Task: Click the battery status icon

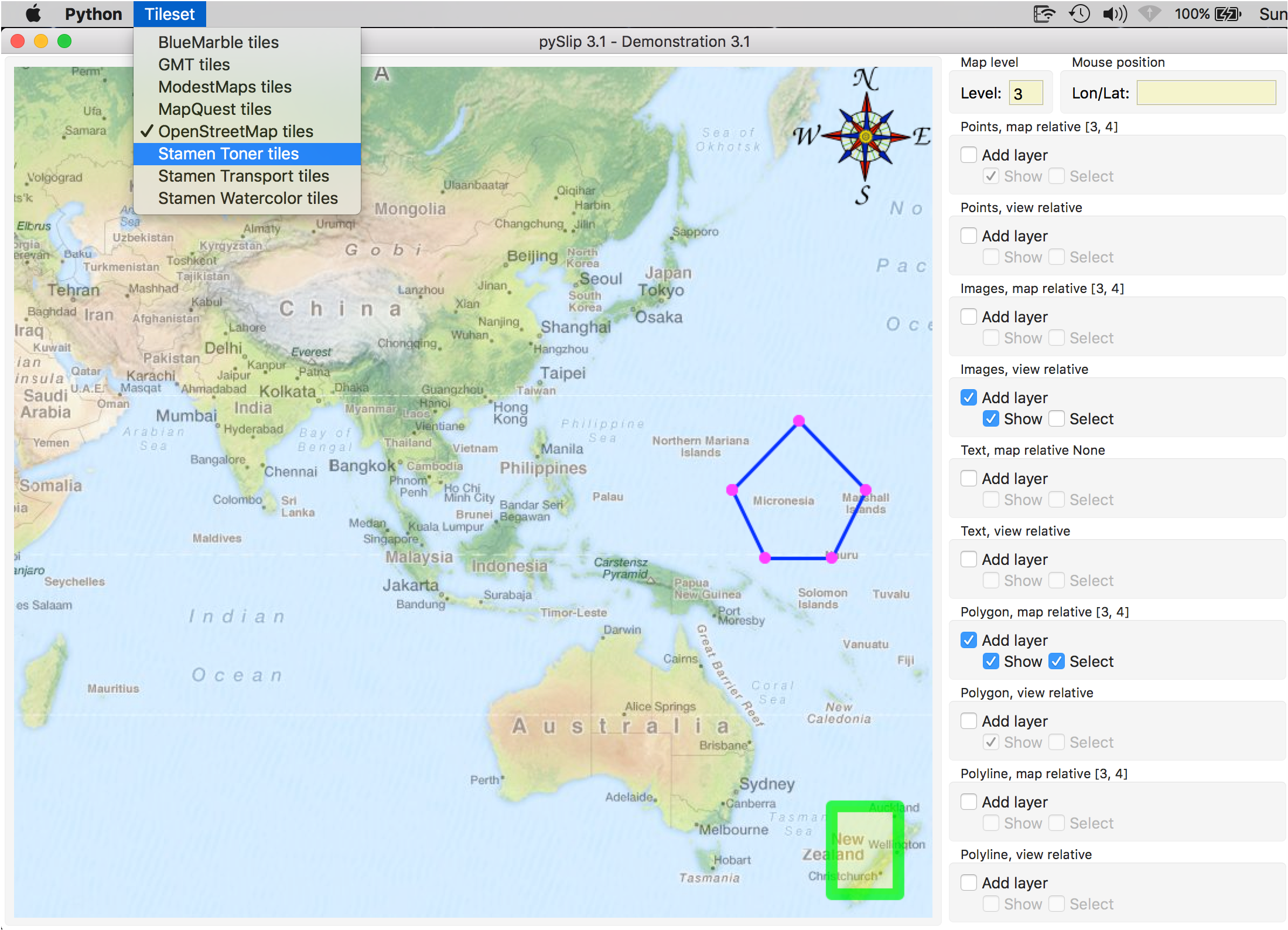Action: (x=1228, y=13)
